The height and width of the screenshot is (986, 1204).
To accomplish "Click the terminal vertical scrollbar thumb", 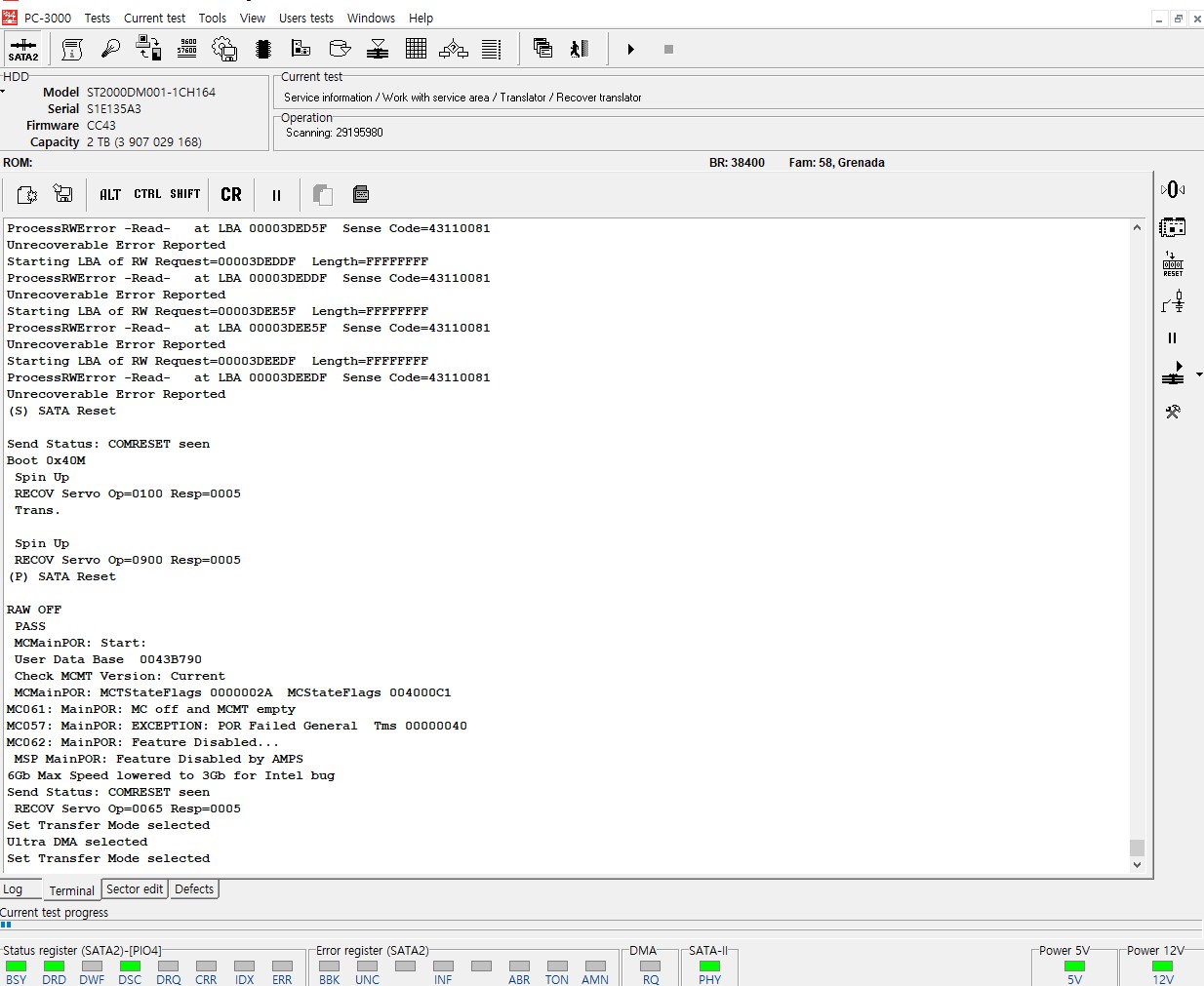I will click(1137, 848).
